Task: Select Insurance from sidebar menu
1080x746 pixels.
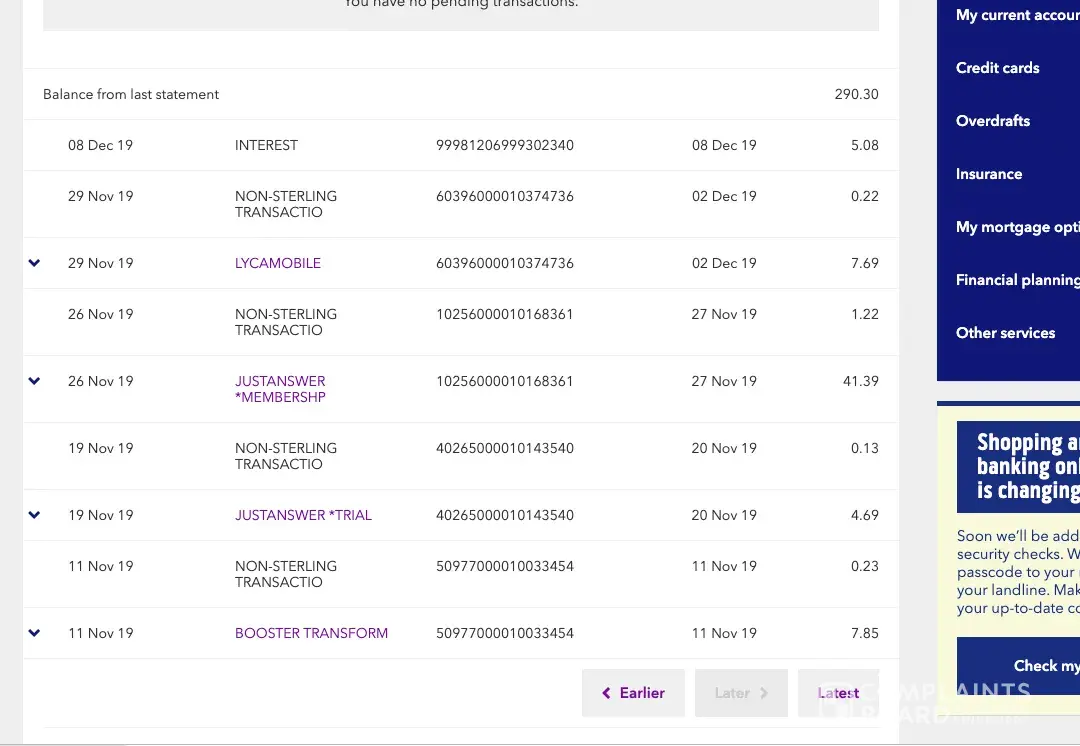Action: [x=989, y=174]
